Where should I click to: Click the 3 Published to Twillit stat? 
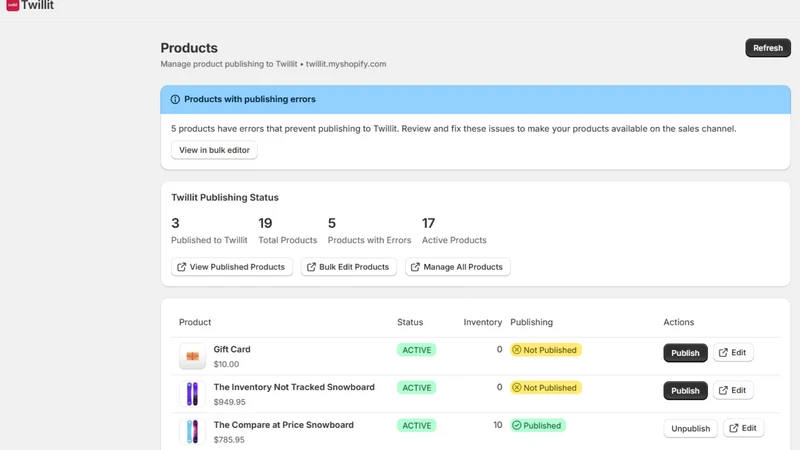point(209,231)
